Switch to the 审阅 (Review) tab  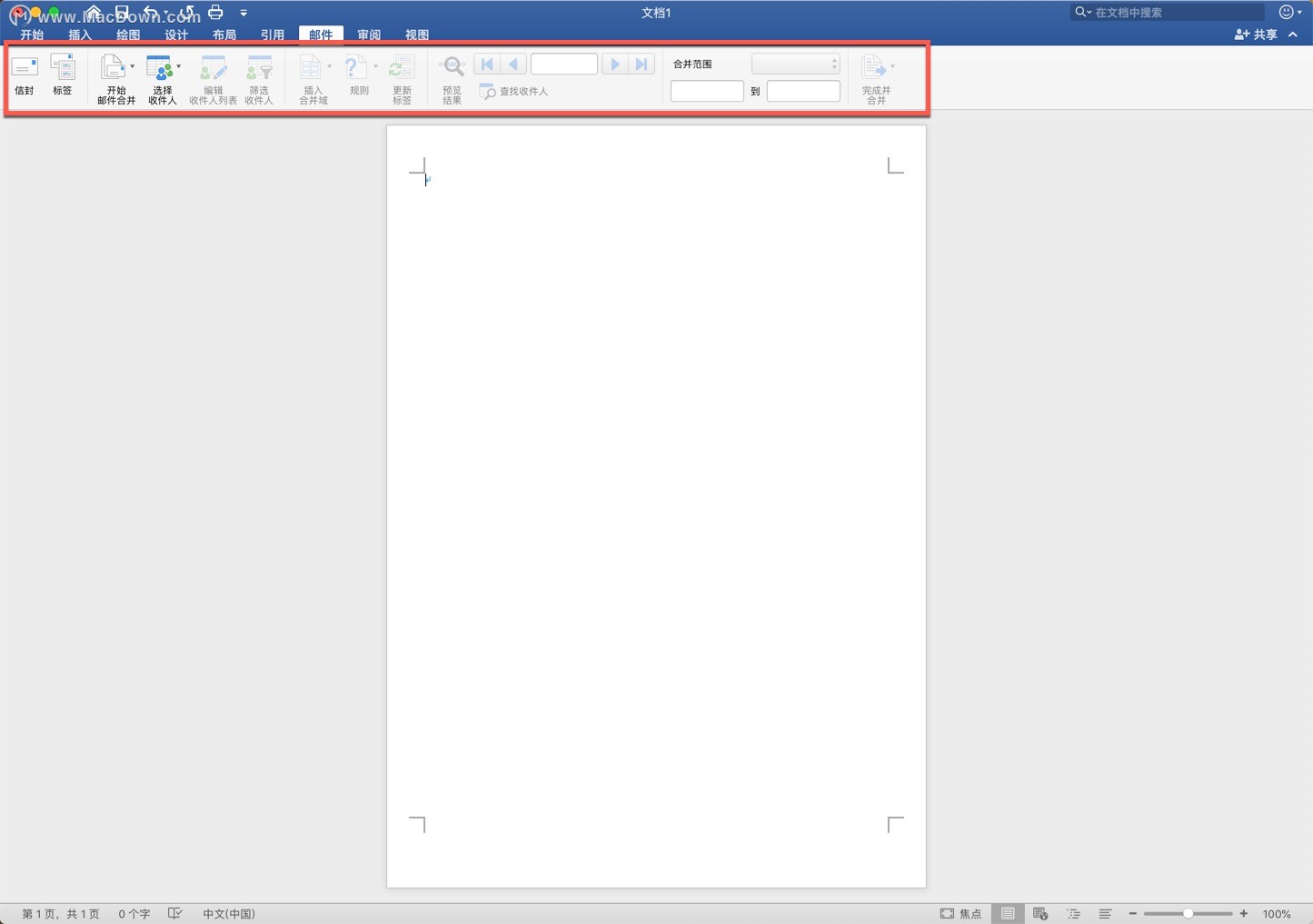coord(369,35)
